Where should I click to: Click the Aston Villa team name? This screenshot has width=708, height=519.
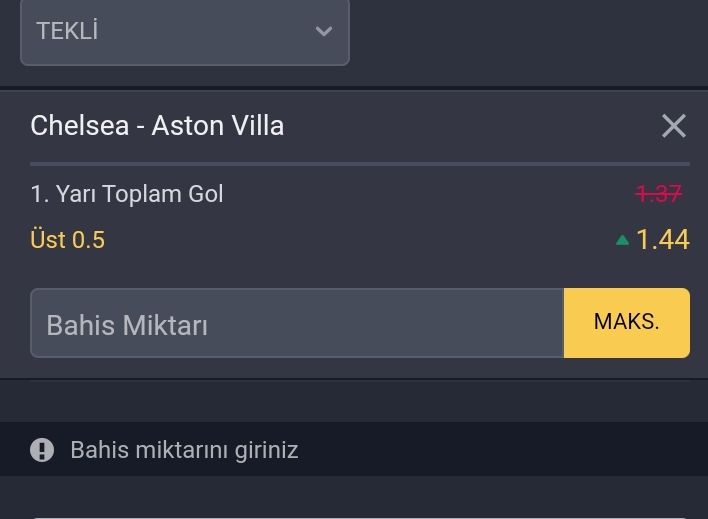[218, 125]
